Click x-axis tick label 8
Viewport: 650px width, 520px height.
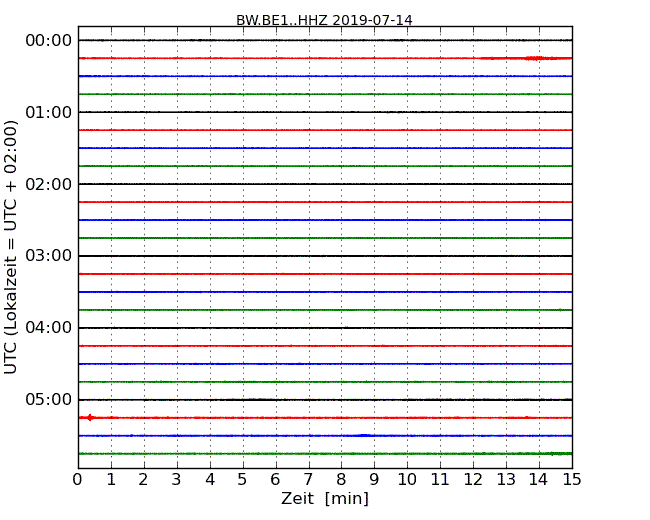point(341,480)
